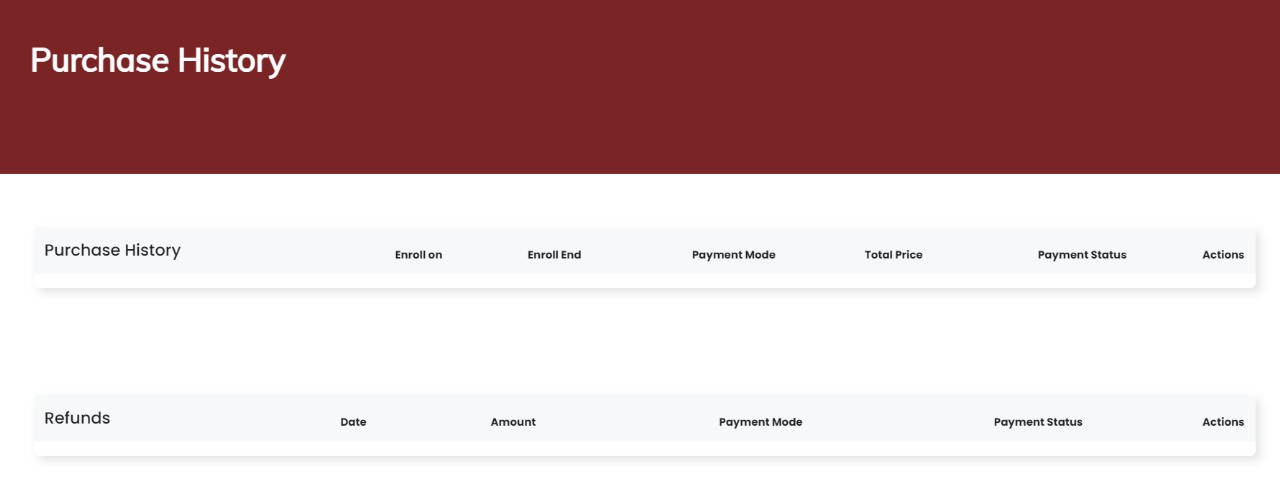Select Payment Status header in Refunds table
Image resolution: width=1280 pixels, height=488 pixels.
pos(1038,422)
